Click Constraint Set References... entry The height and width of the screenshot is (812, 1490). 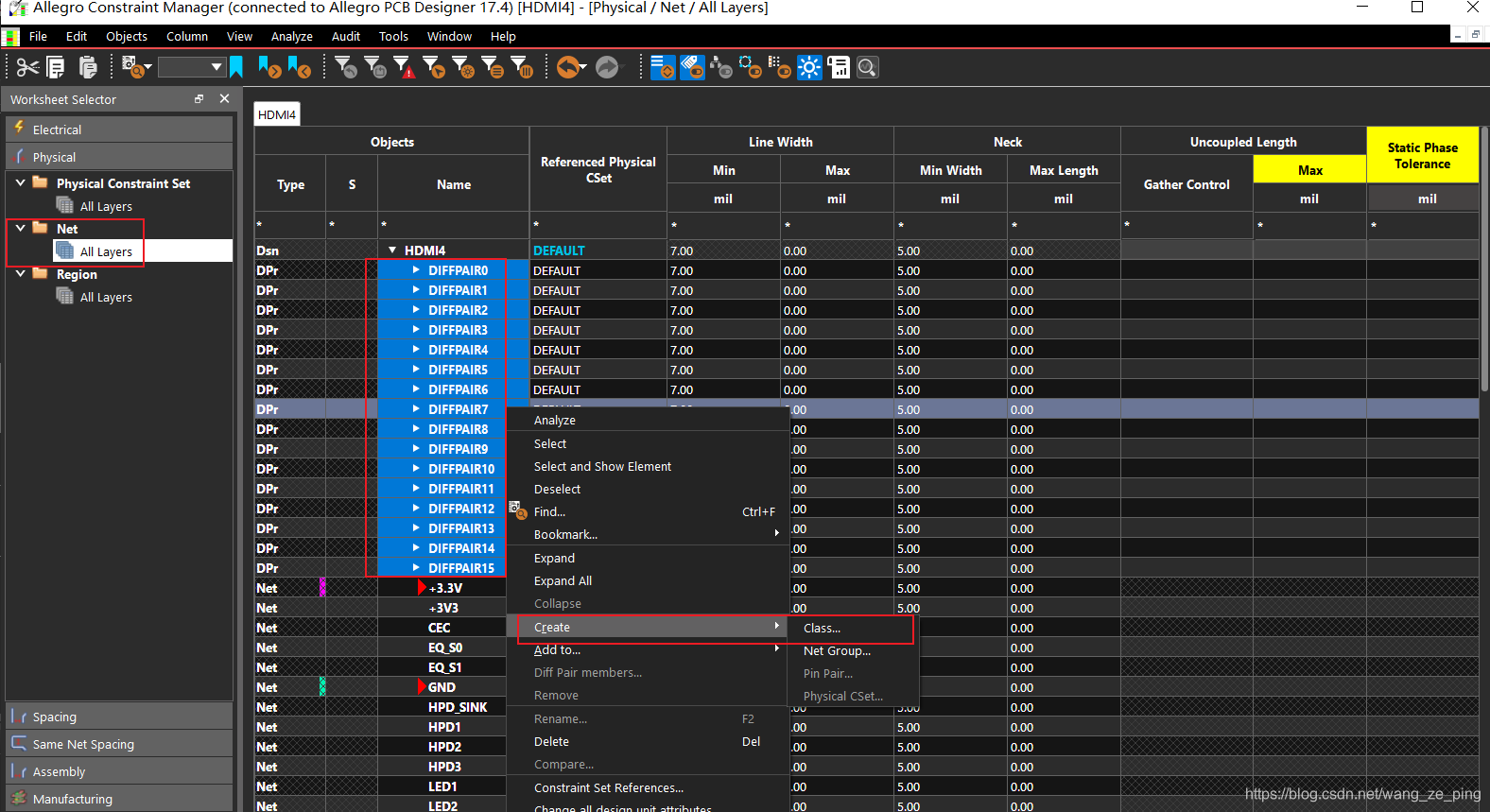[x=649, y=788]
